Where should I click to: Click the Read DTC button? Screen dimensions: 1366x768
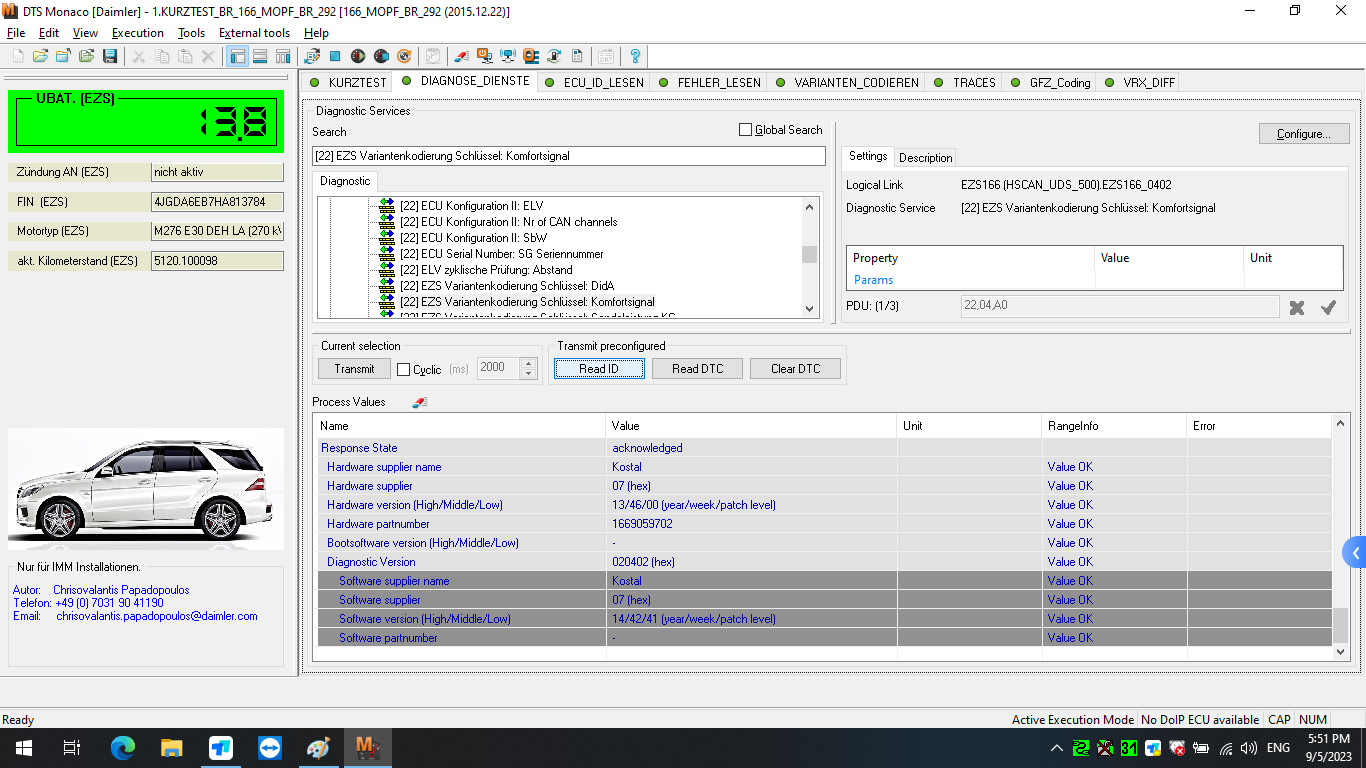[x=698, y=368]
